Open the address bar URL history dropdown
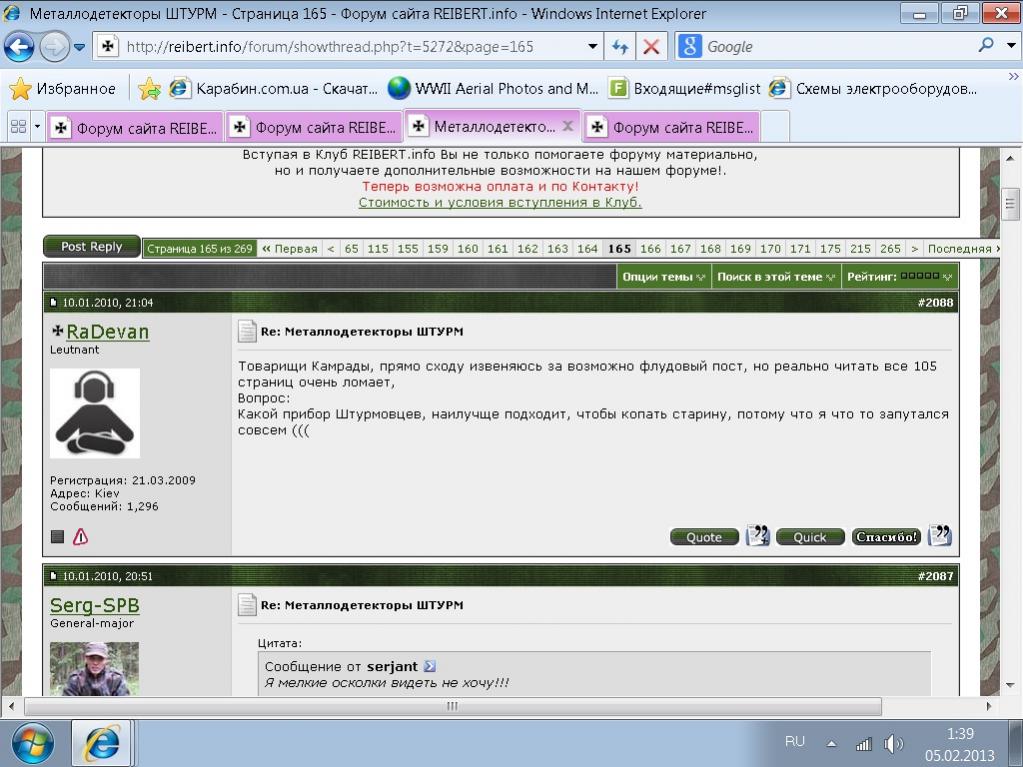 593,47
